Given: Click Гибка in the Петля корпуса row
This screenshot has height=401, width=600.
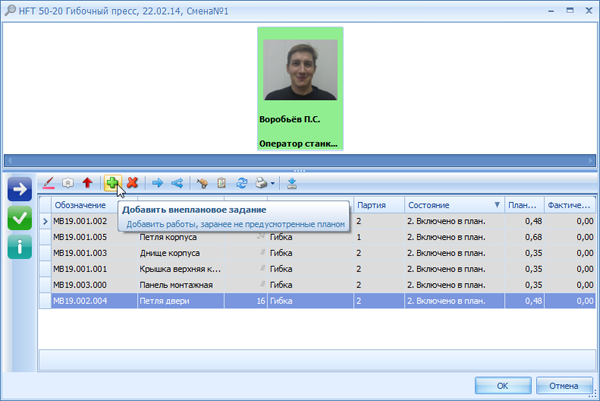Looking at the screenshot, I should coord(310,237).
